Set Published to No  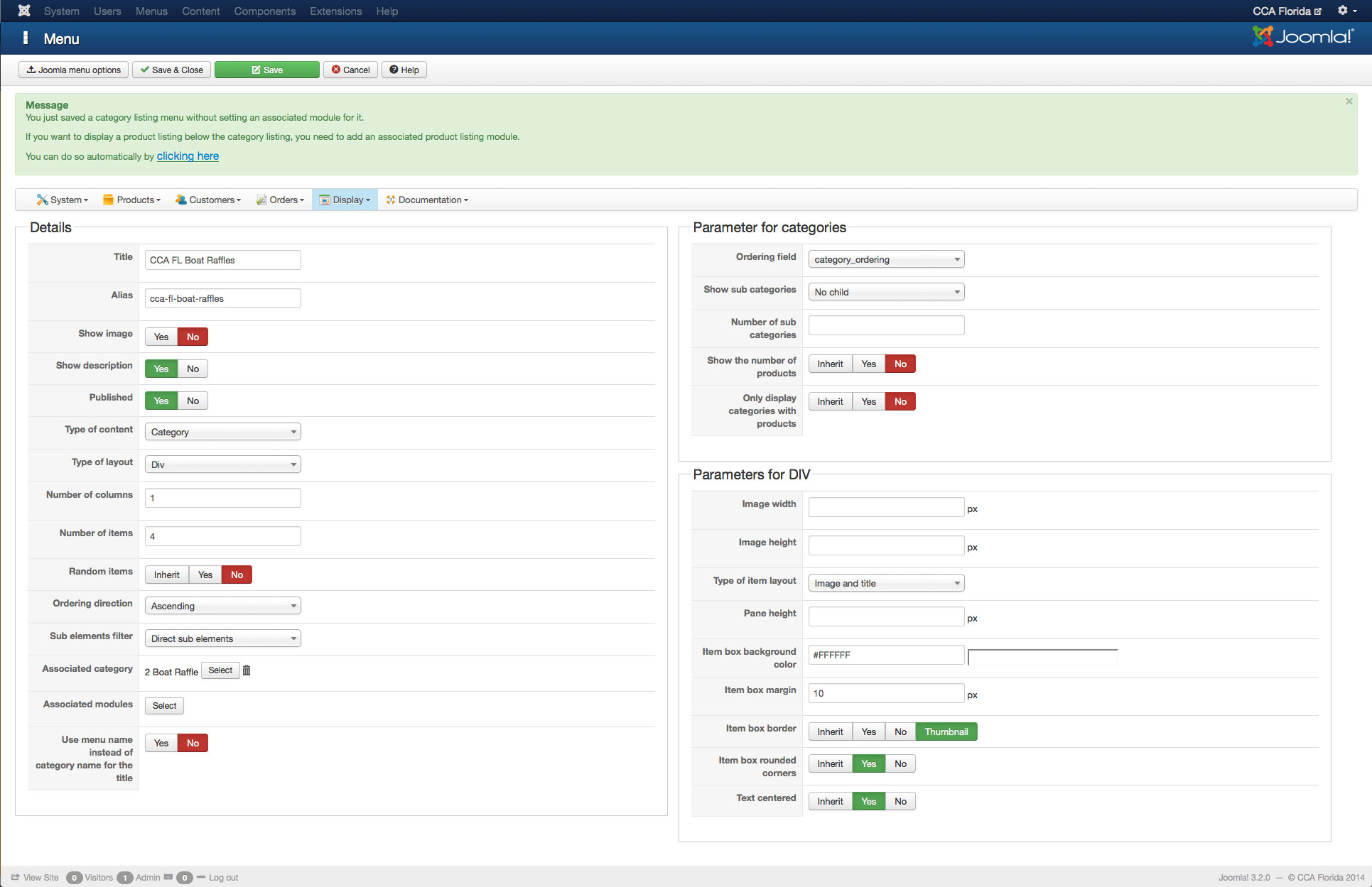193,401
